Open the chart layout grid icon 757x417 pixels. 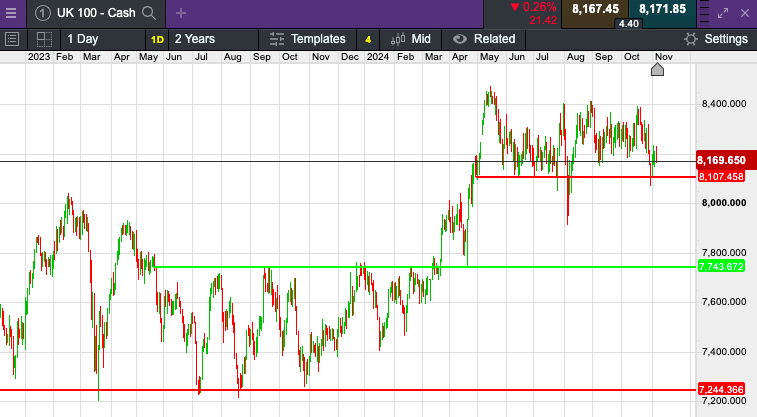point(44,39)
